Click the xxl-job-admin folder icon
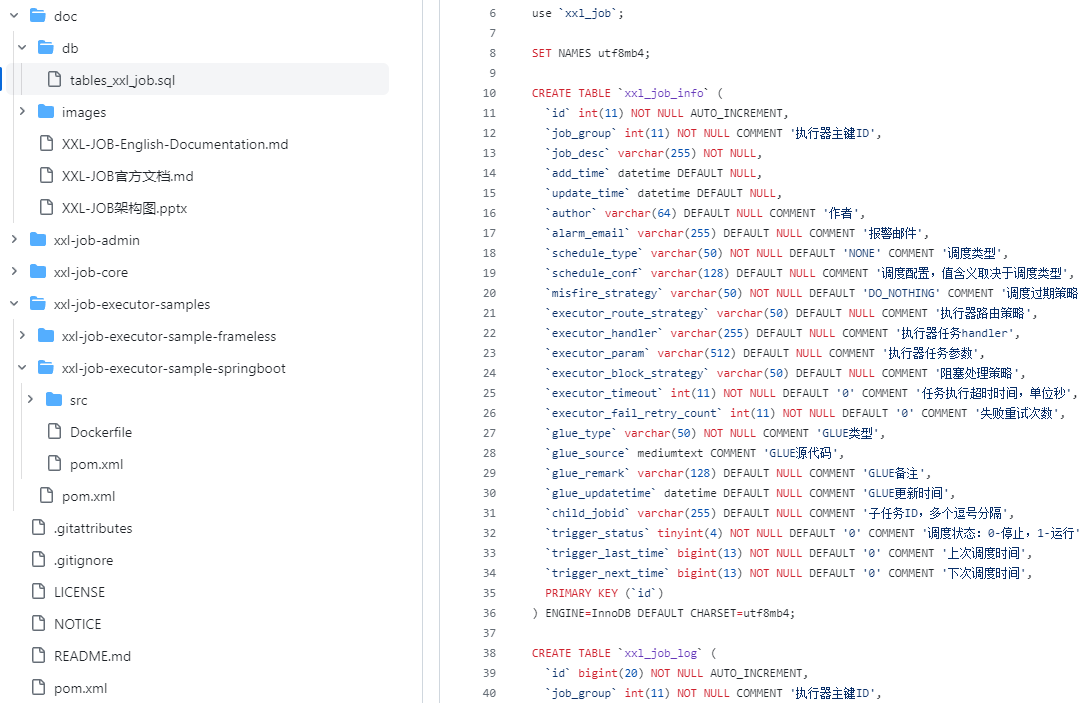 click(38, 240)
